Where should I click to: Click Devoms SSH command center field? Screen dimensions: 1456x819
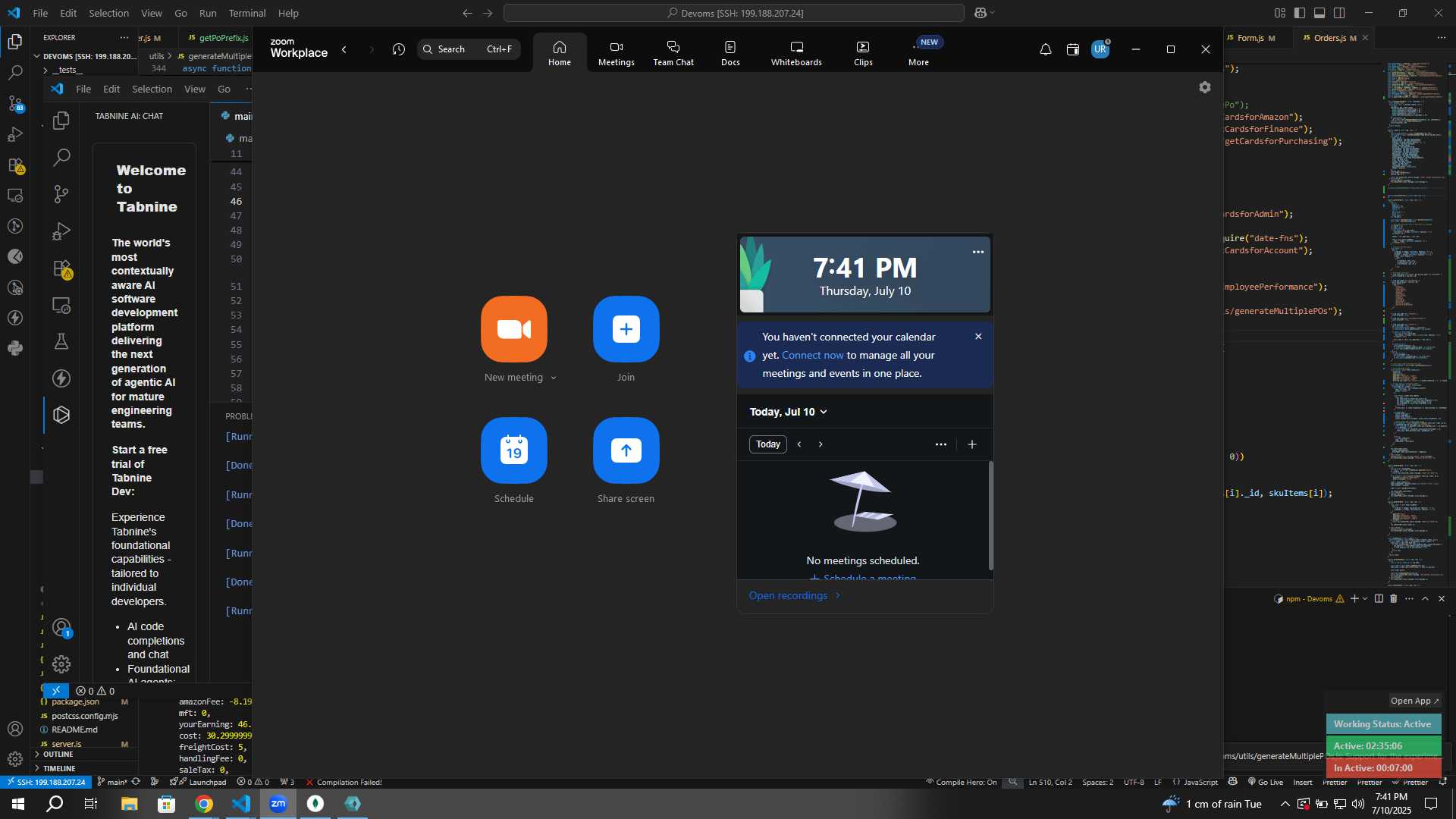pyautogui.click(x=734, y=13)
